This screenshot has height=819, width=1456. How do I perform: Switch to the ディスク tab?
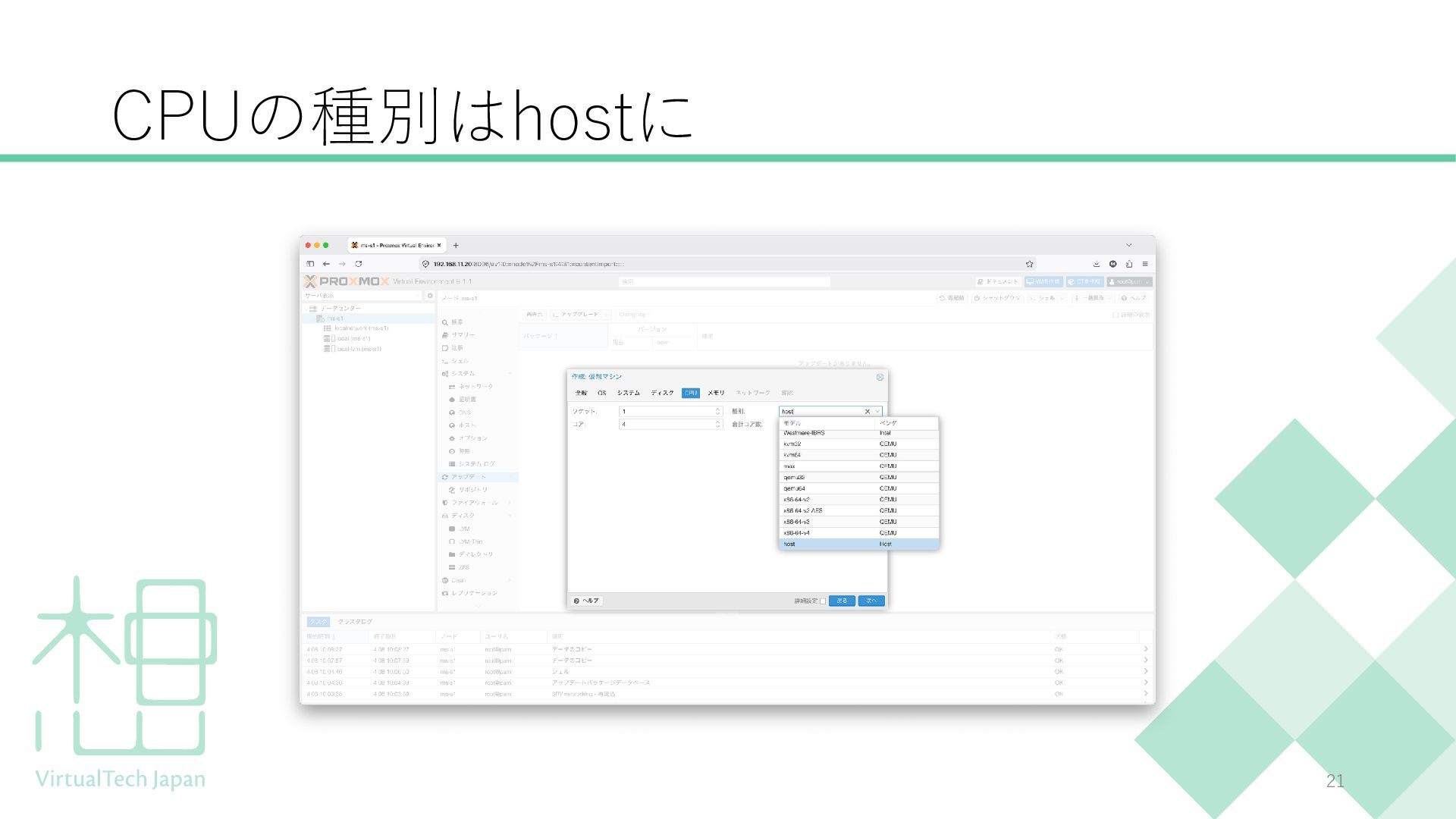(x=662, y=393)
